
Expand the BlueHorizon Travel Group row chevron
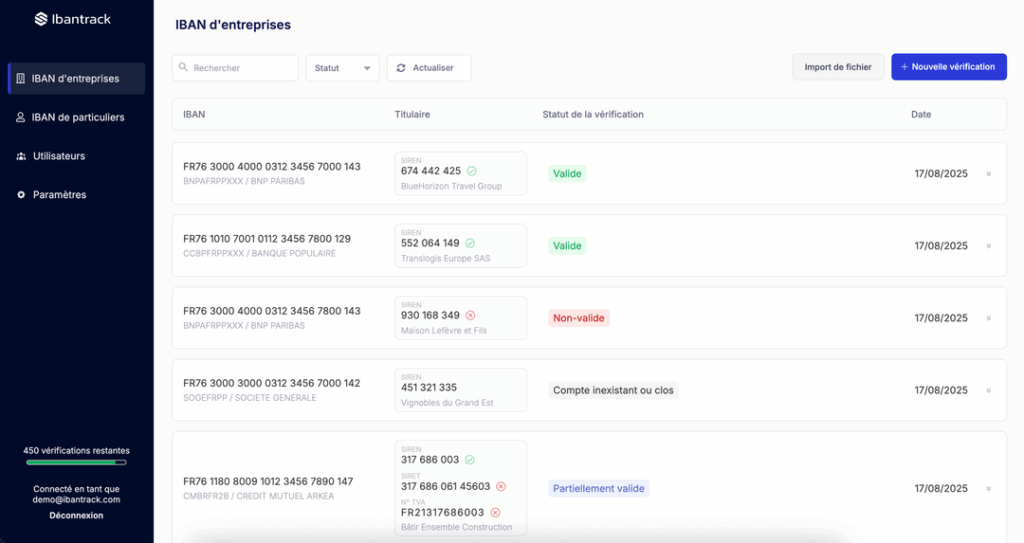point(988,174)
